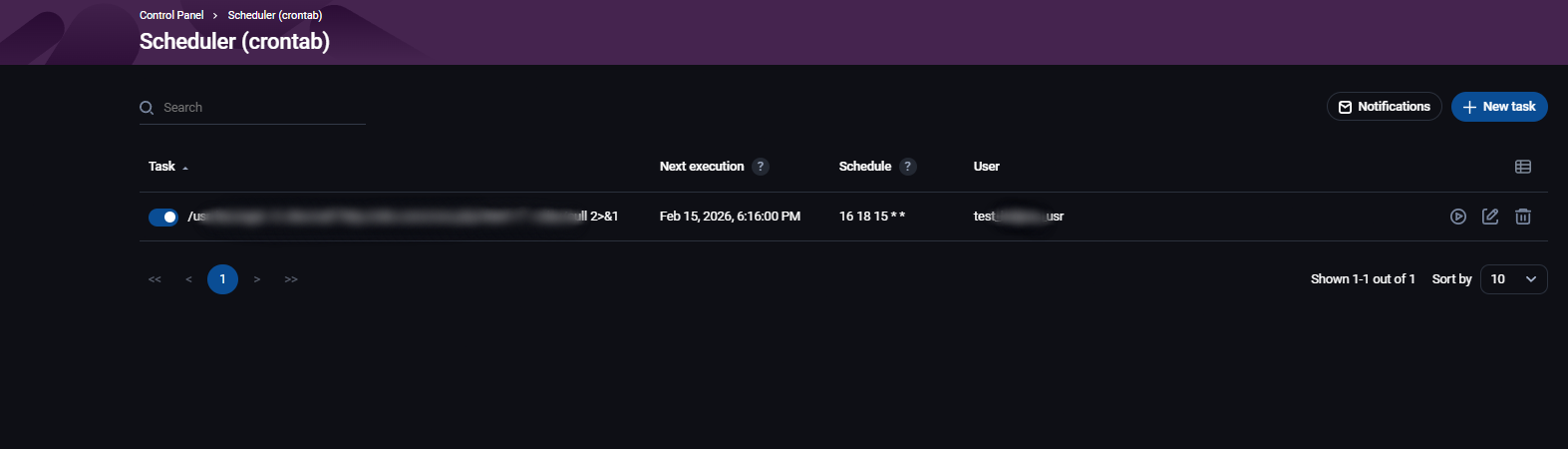Image resolution: width=1568 pixels, height=449 pixels.
Task: Focus the Search input field
Action: coord(259,108)
